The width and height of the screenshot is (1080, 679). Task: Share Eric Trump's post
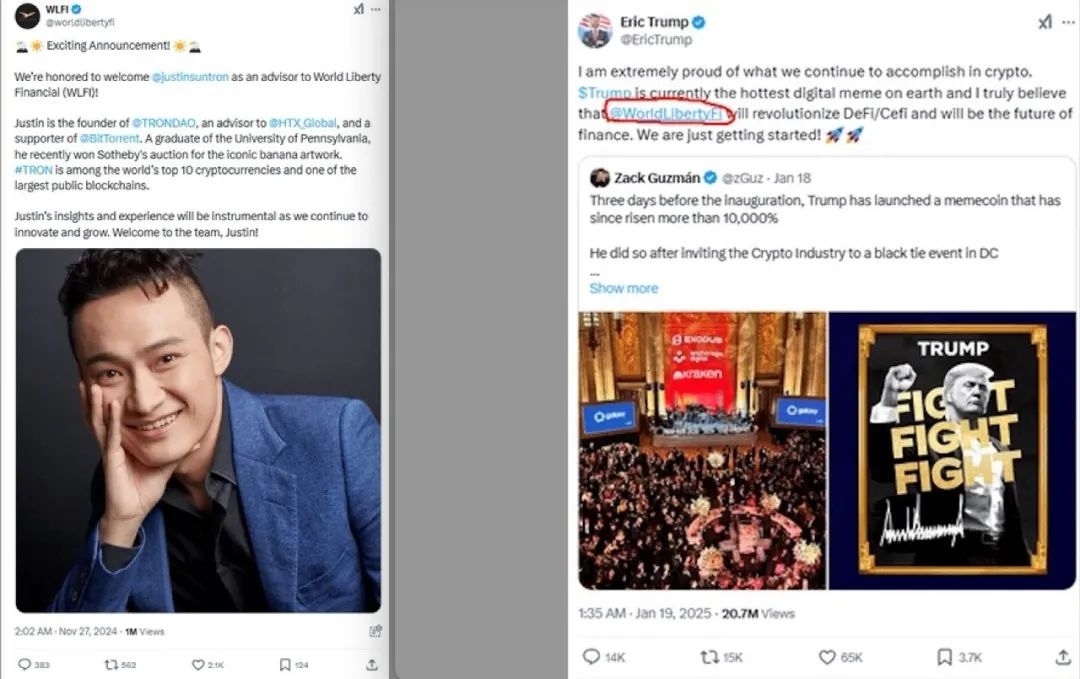(x=1063, y=657)
